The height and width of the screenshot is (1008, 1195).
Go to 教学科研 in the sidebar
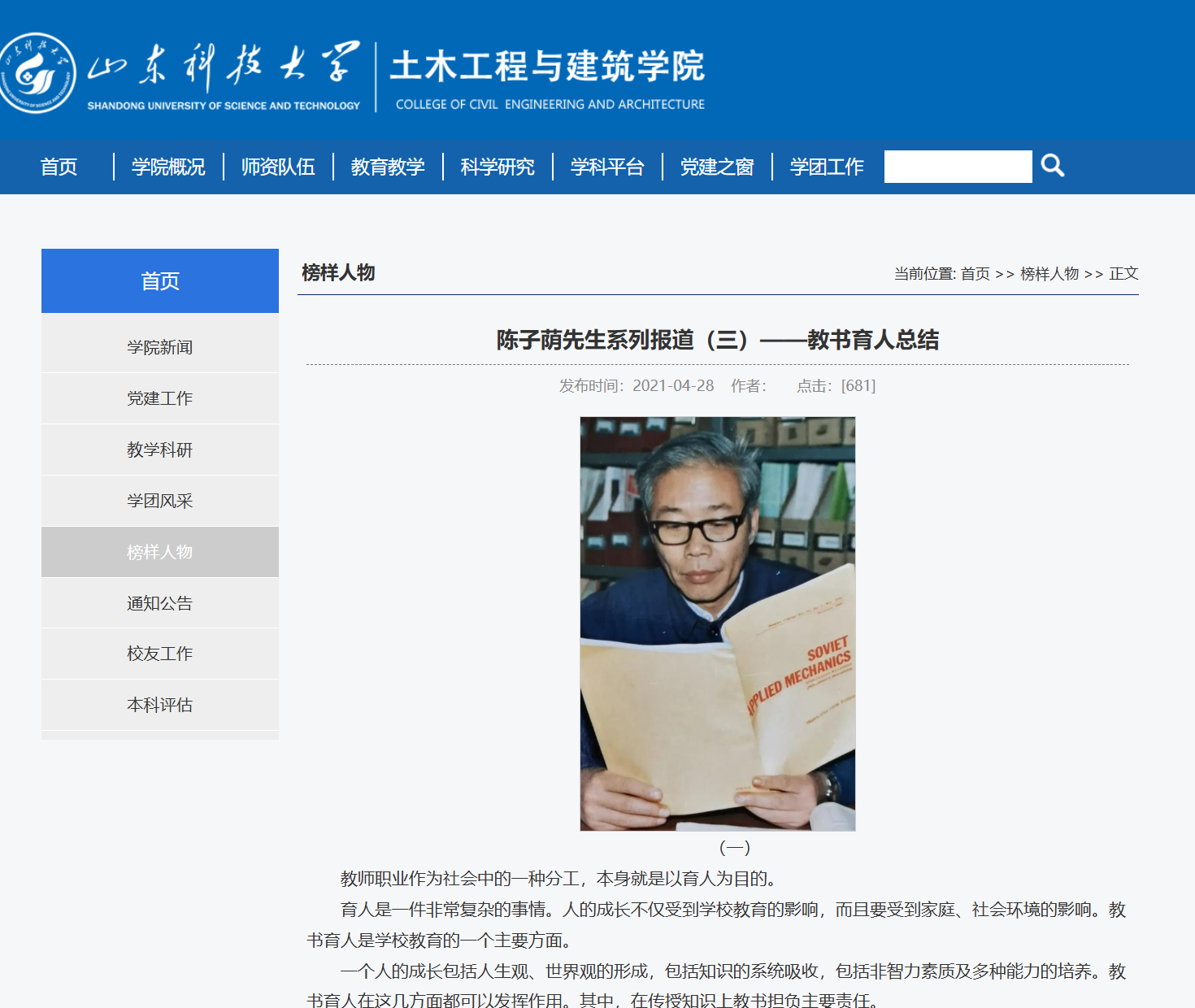160,450
